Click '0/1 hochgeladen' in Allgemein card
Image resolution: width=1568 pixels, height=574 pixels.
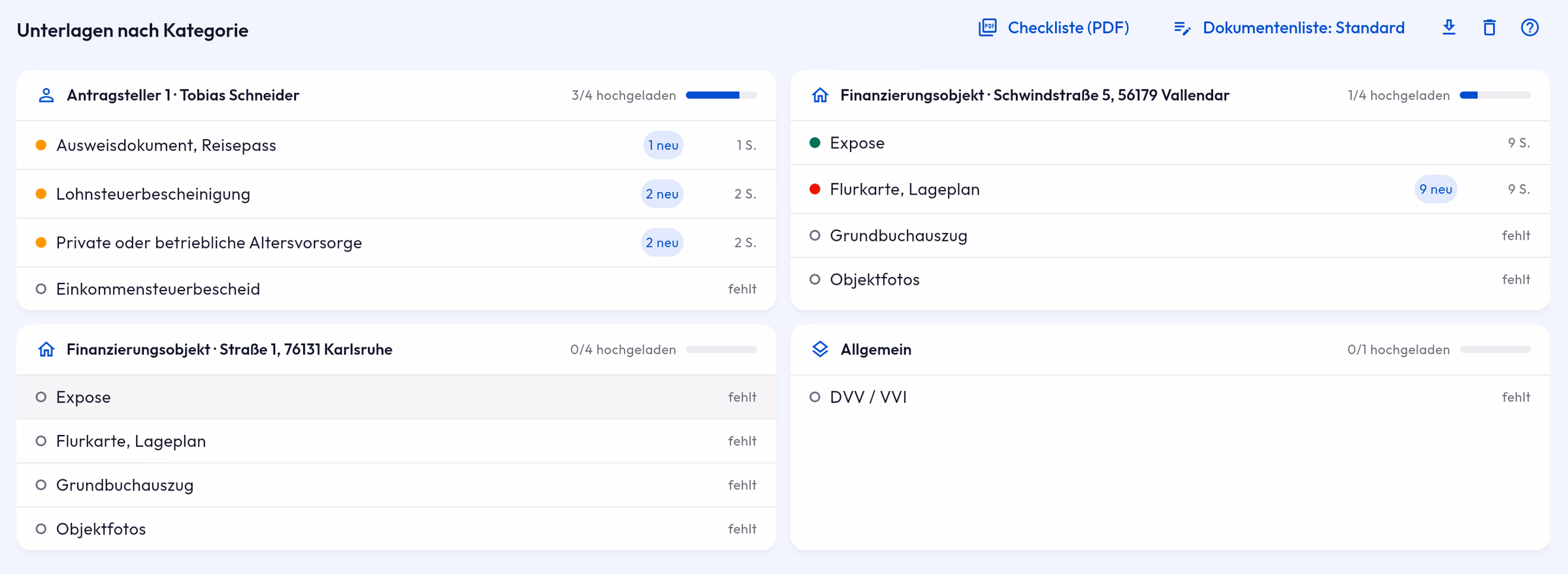coord(1398,349)
